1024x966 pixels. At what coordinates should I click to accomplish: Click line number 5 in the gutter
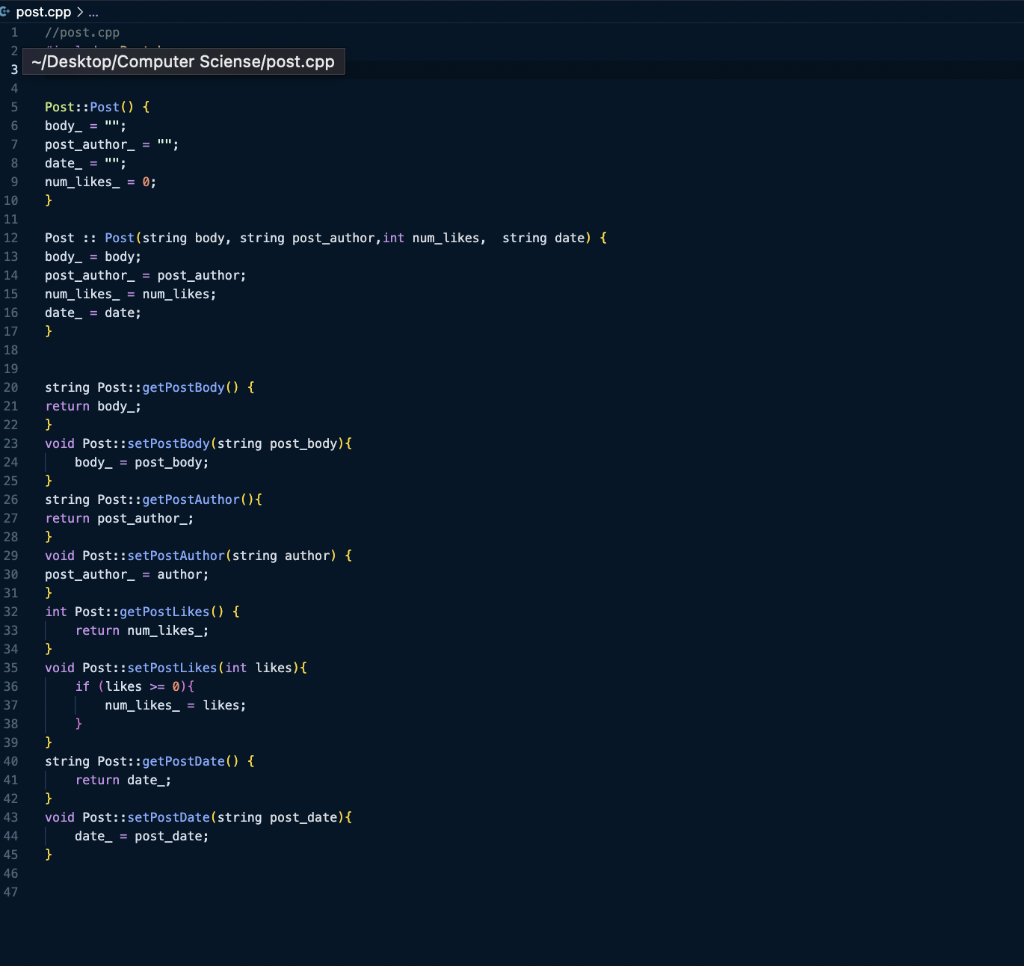tap(14, 106)
